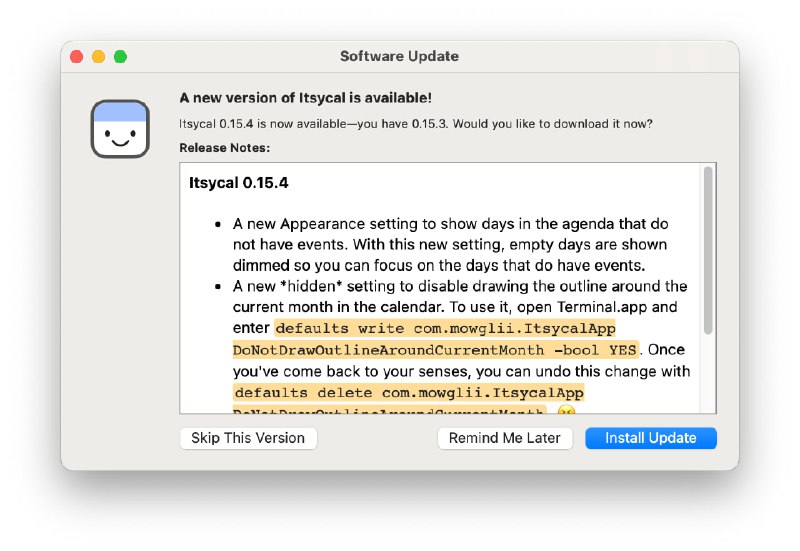Click the 'defaults write com.mowglii.ItsycalApp' code

[x=445, y=328]
